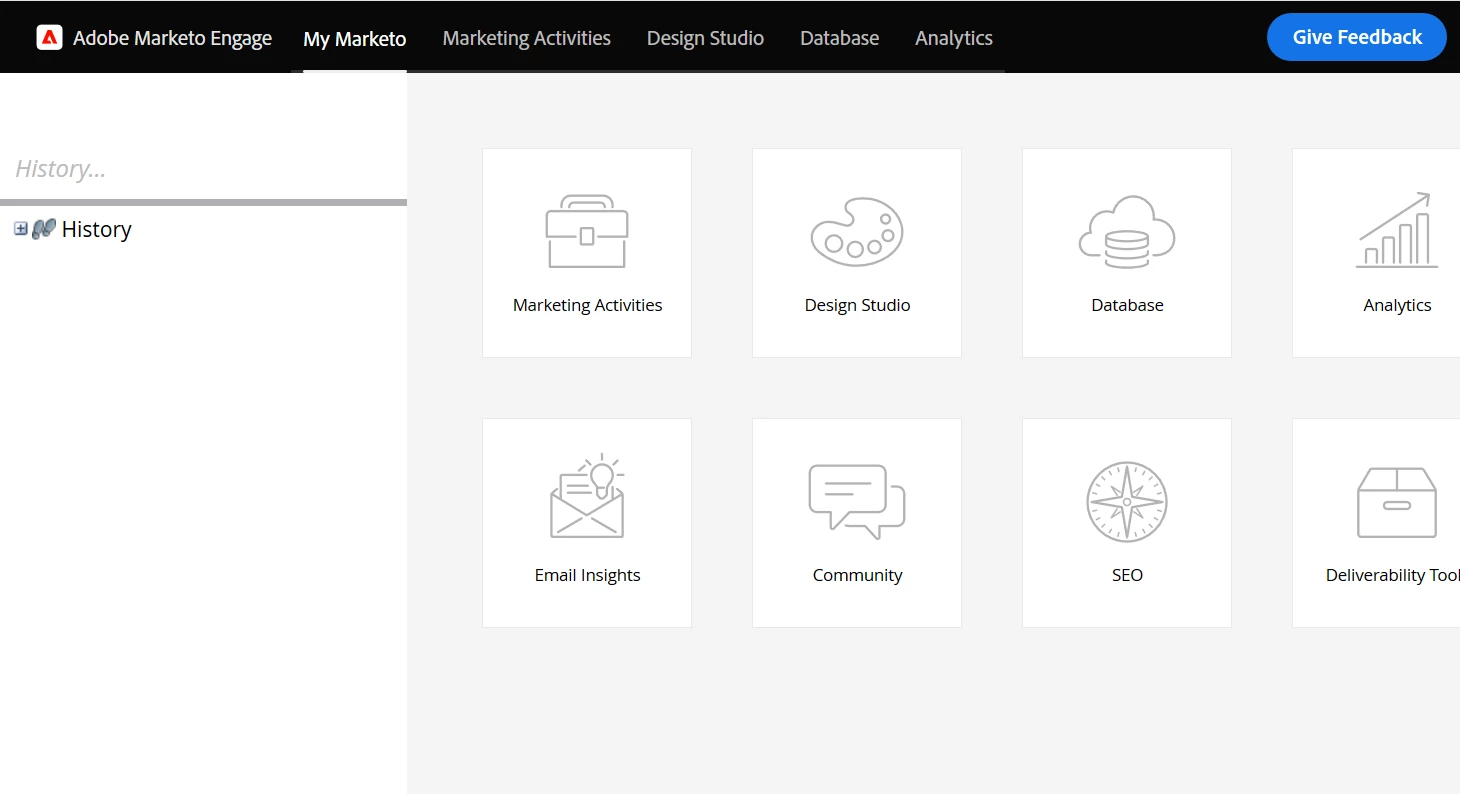Open the Community chat bubbles tile icon

point(857,501)
